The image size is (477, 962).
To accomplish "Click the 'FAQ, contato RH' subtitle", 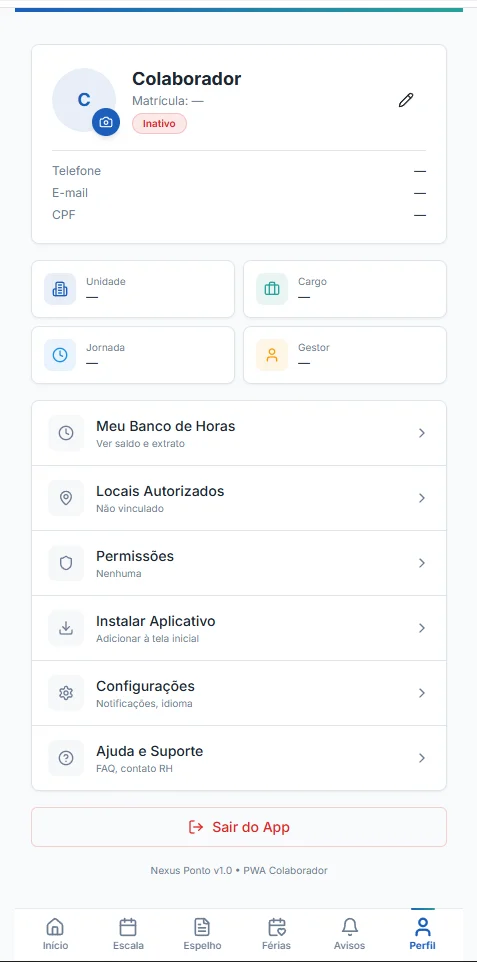I will [134, 769].
